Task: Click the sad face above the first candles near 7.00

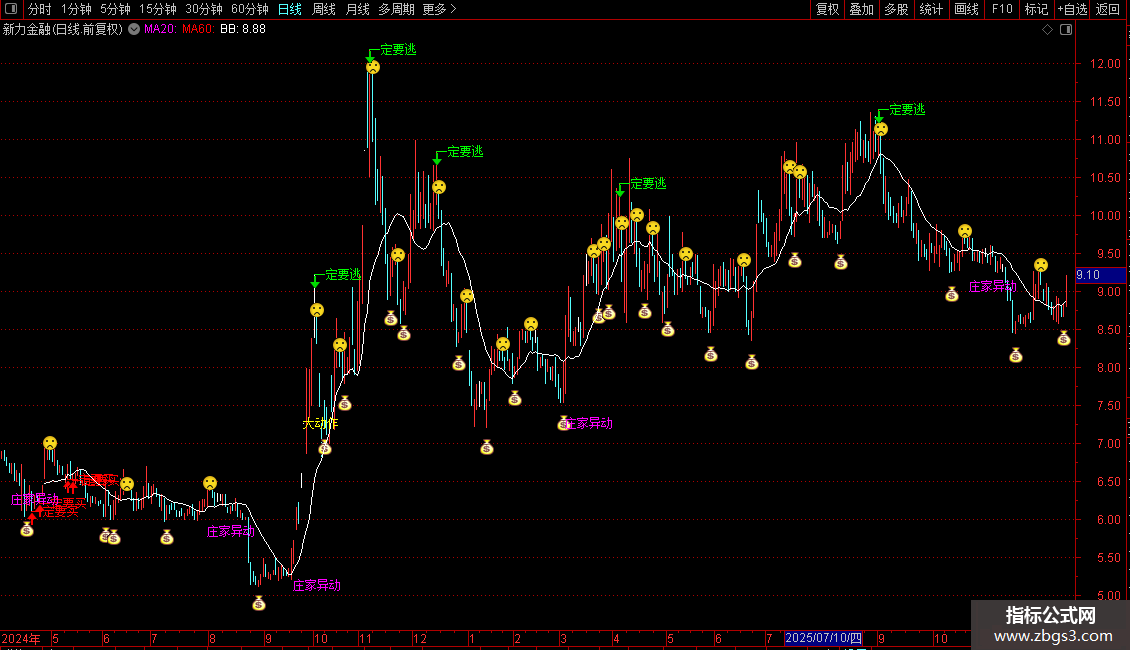Action: pos(50,443)
